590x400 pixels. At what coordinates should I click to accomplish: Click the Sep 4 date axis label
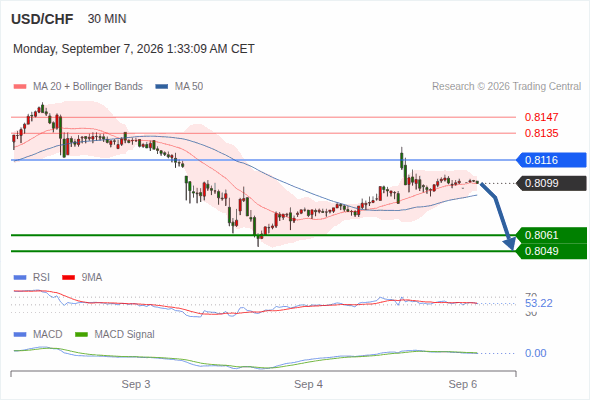[309, 384]
